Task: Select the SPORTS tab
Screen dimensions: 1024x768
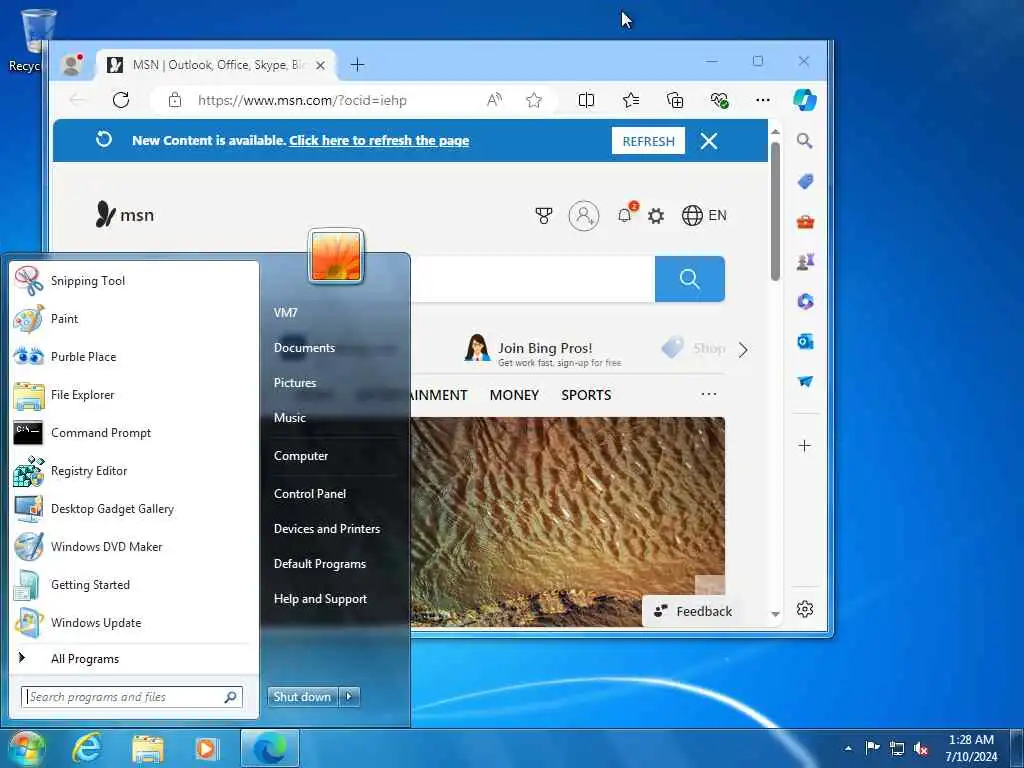Action: (586, 395)
